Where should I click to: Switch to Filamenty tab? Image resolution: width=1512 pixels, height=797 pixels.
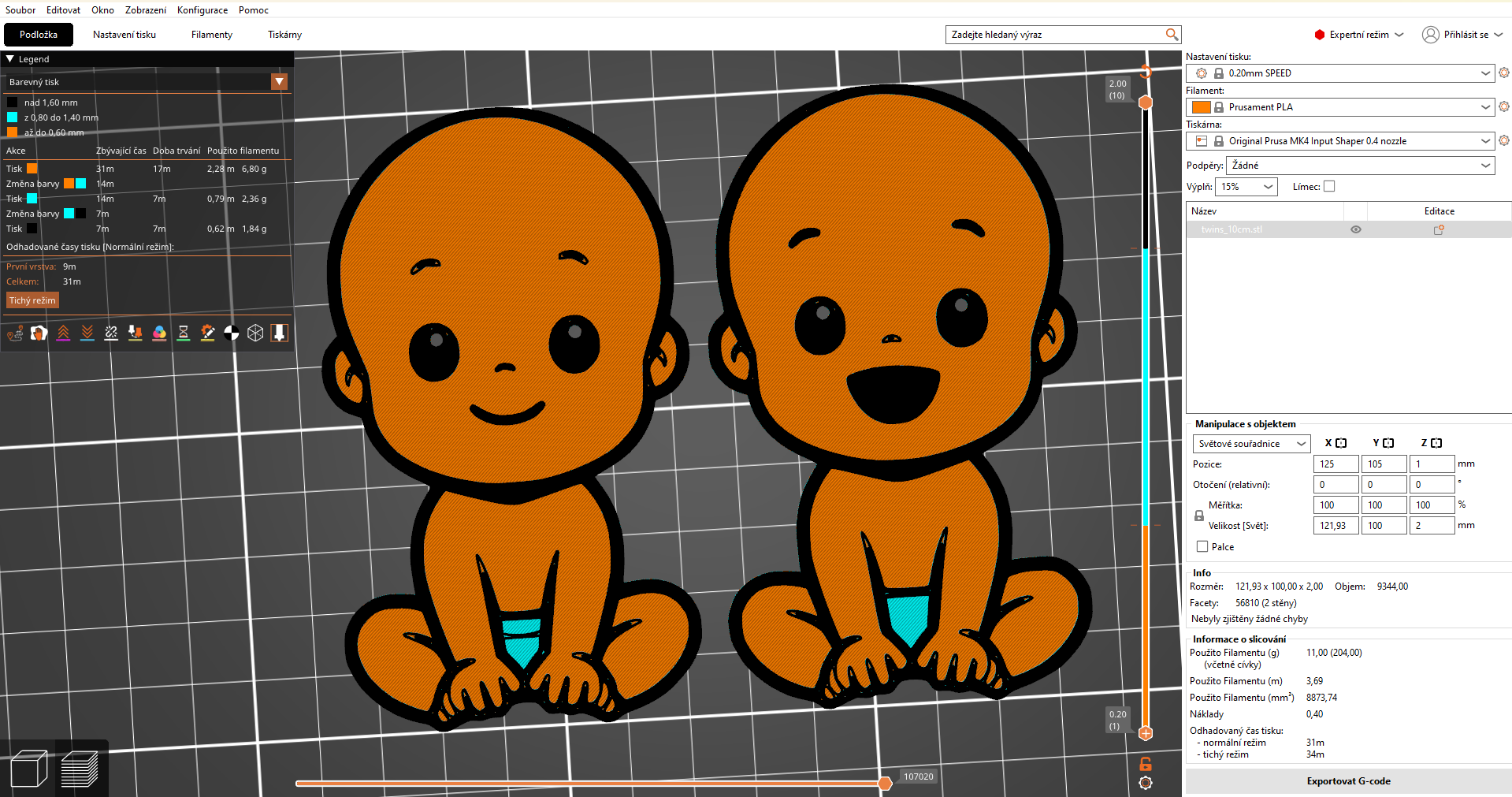click(212, 35)
